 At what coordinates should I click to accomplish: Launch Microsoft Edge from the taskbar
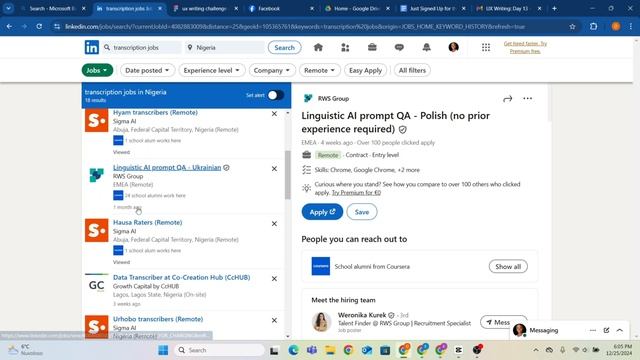tap(293, 350)
